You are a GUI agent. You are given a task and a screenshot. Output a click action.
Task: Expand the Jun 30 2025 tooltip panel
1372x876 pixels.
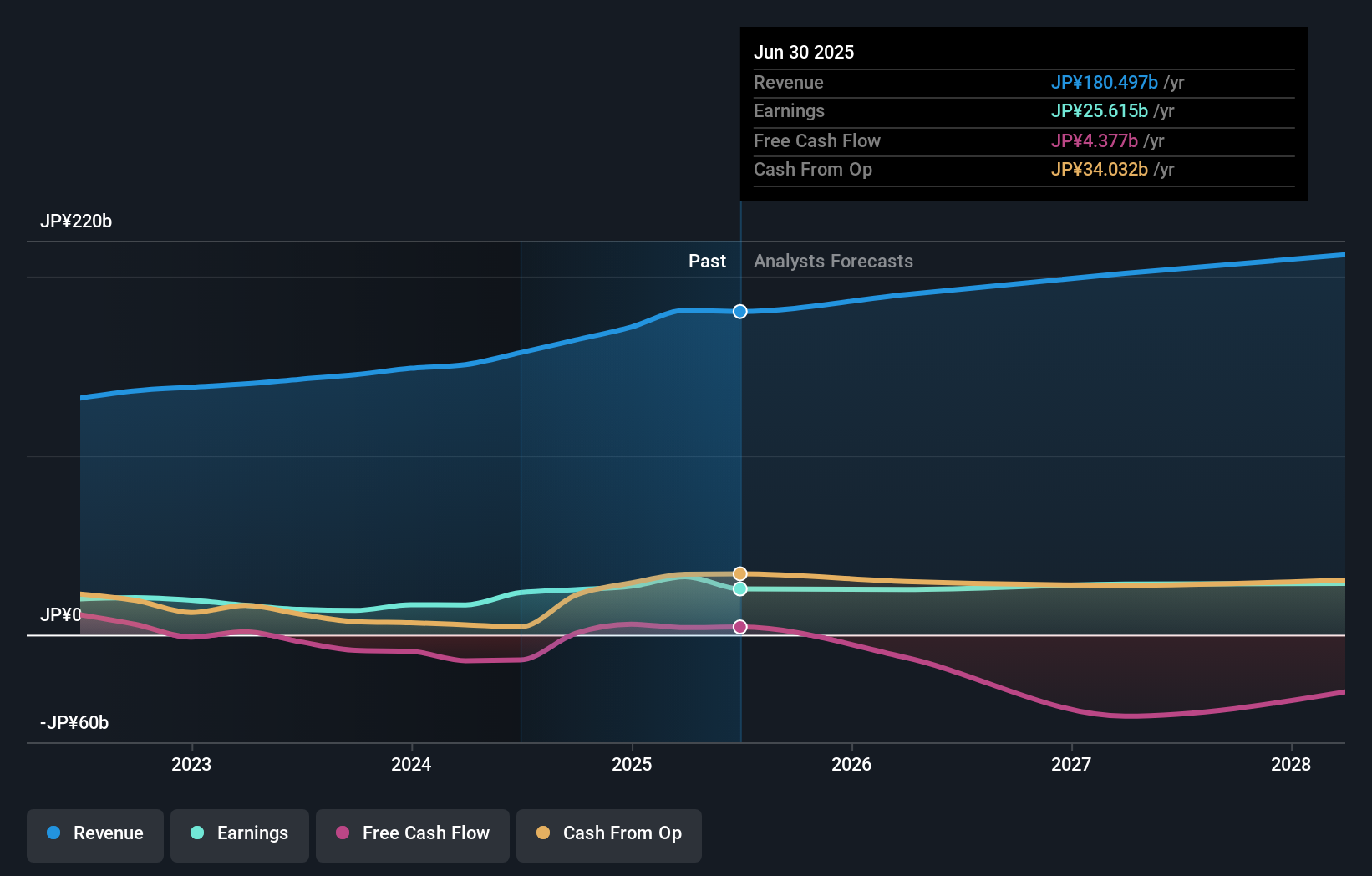click(x=805, y=52)
